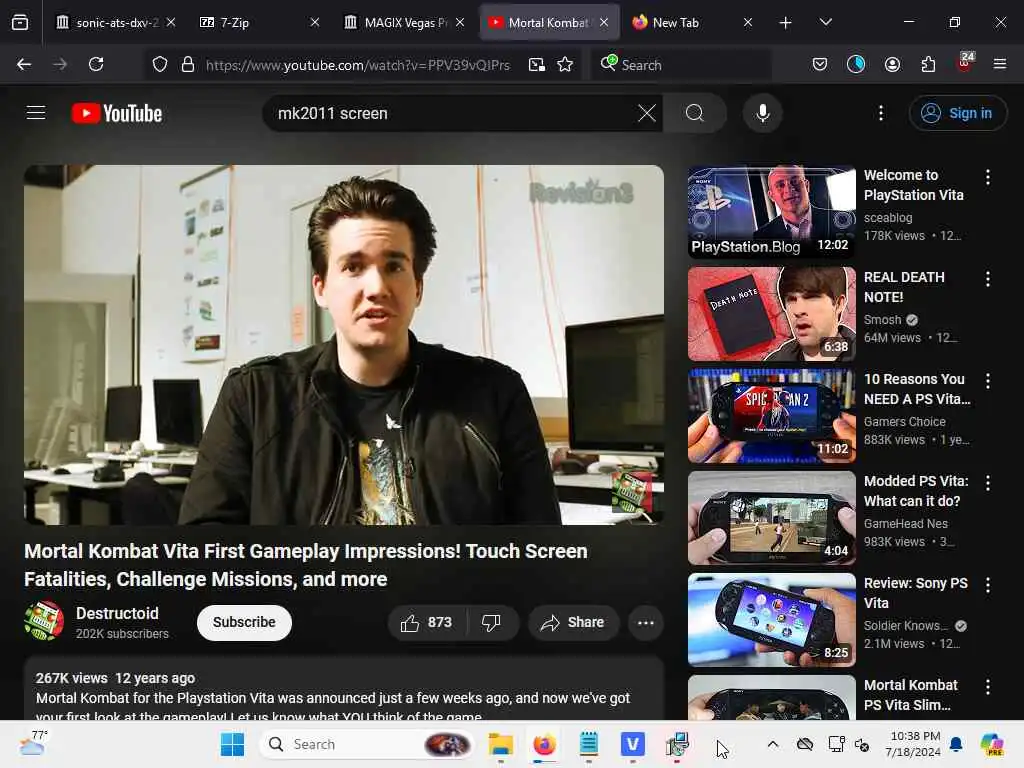This screenshot has height=768, width=1024.
Task: Focus the Windows taskbar search box
Action: coord(366,744)
